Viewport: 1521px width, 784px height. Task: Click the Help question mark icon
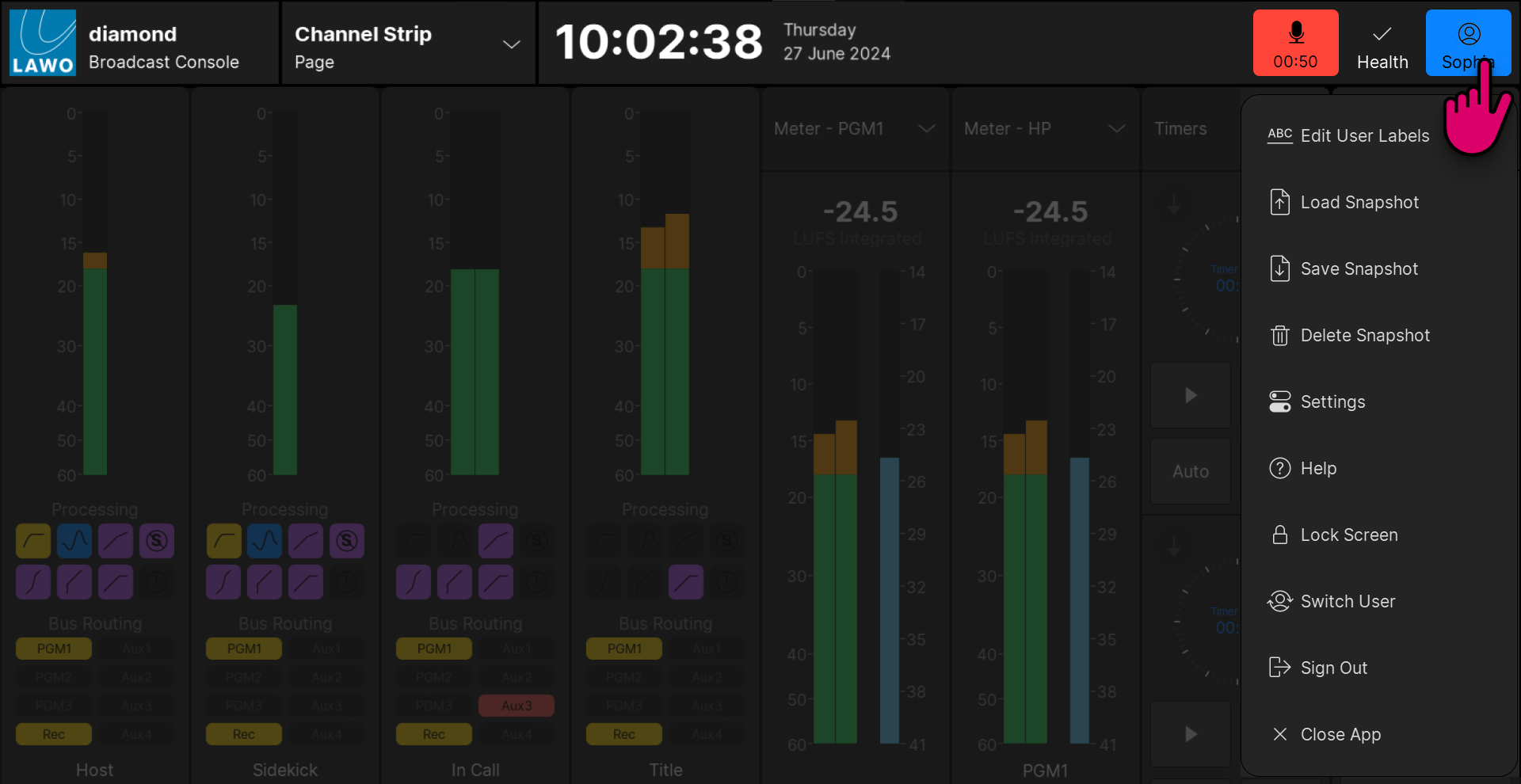point(1279,469)
